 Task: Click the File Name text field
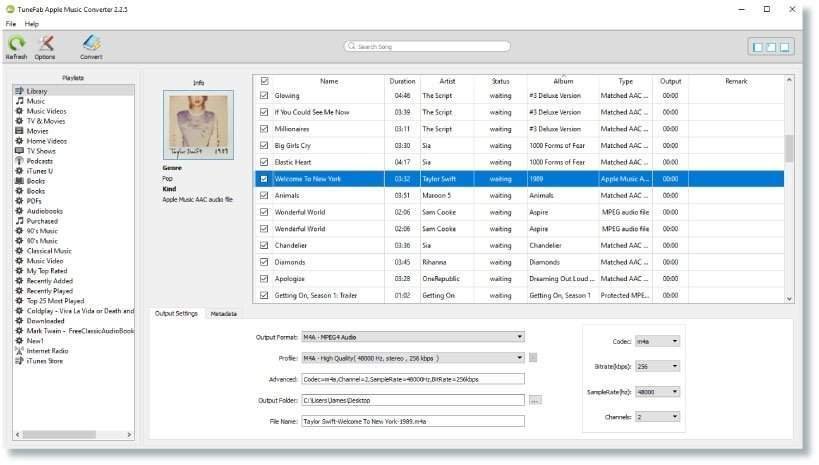(413, 421)
